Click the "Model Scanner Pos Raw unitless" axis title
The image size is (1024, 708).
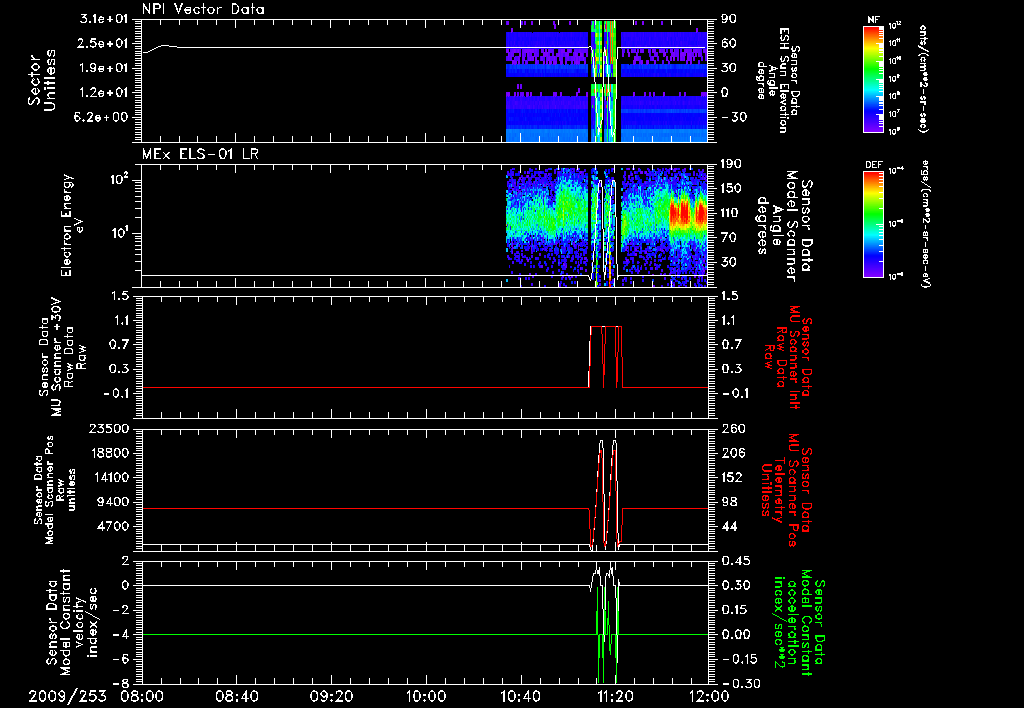(x=56, y=490)
